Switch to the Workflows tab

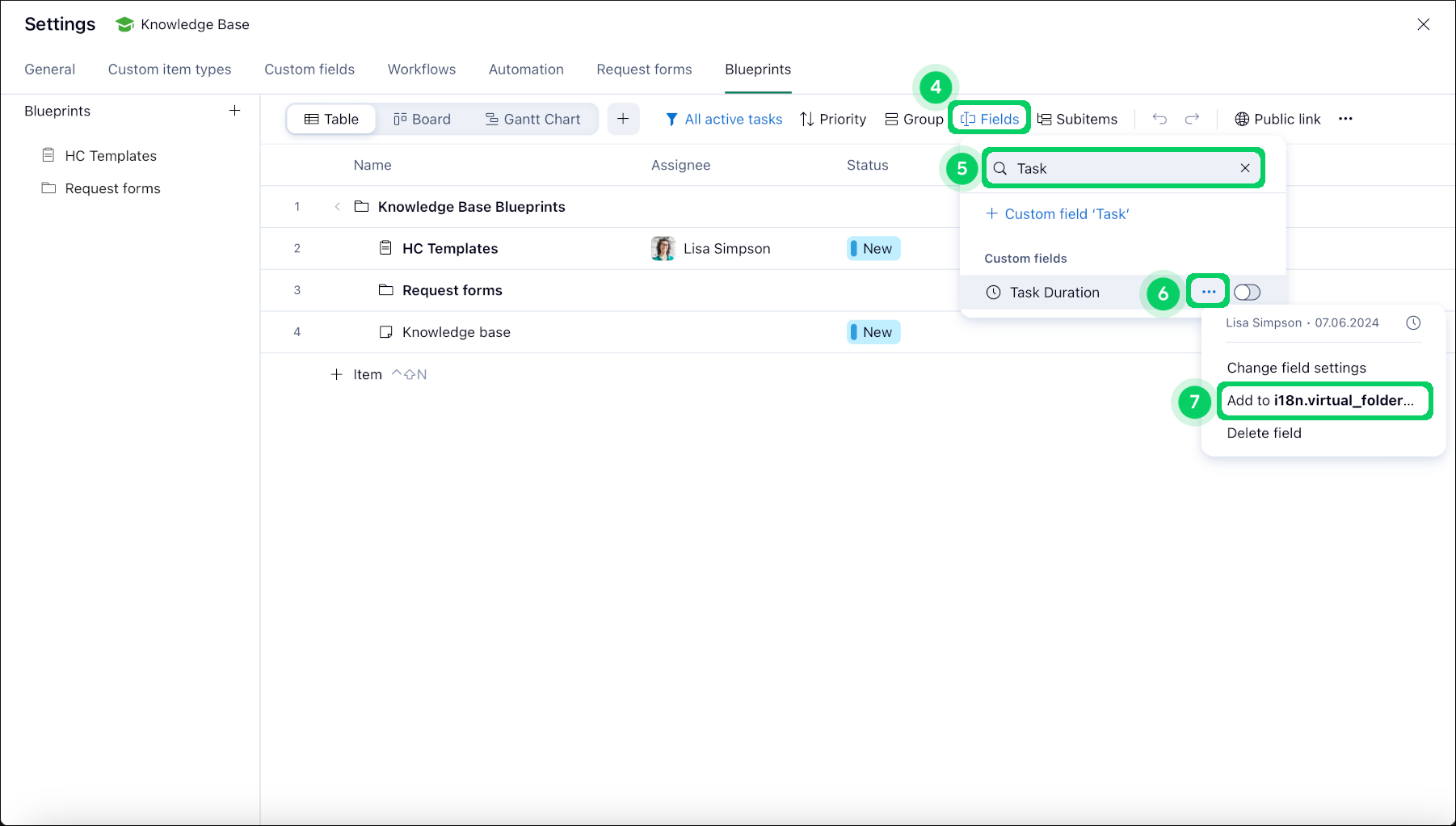click(x=421, y=70)
